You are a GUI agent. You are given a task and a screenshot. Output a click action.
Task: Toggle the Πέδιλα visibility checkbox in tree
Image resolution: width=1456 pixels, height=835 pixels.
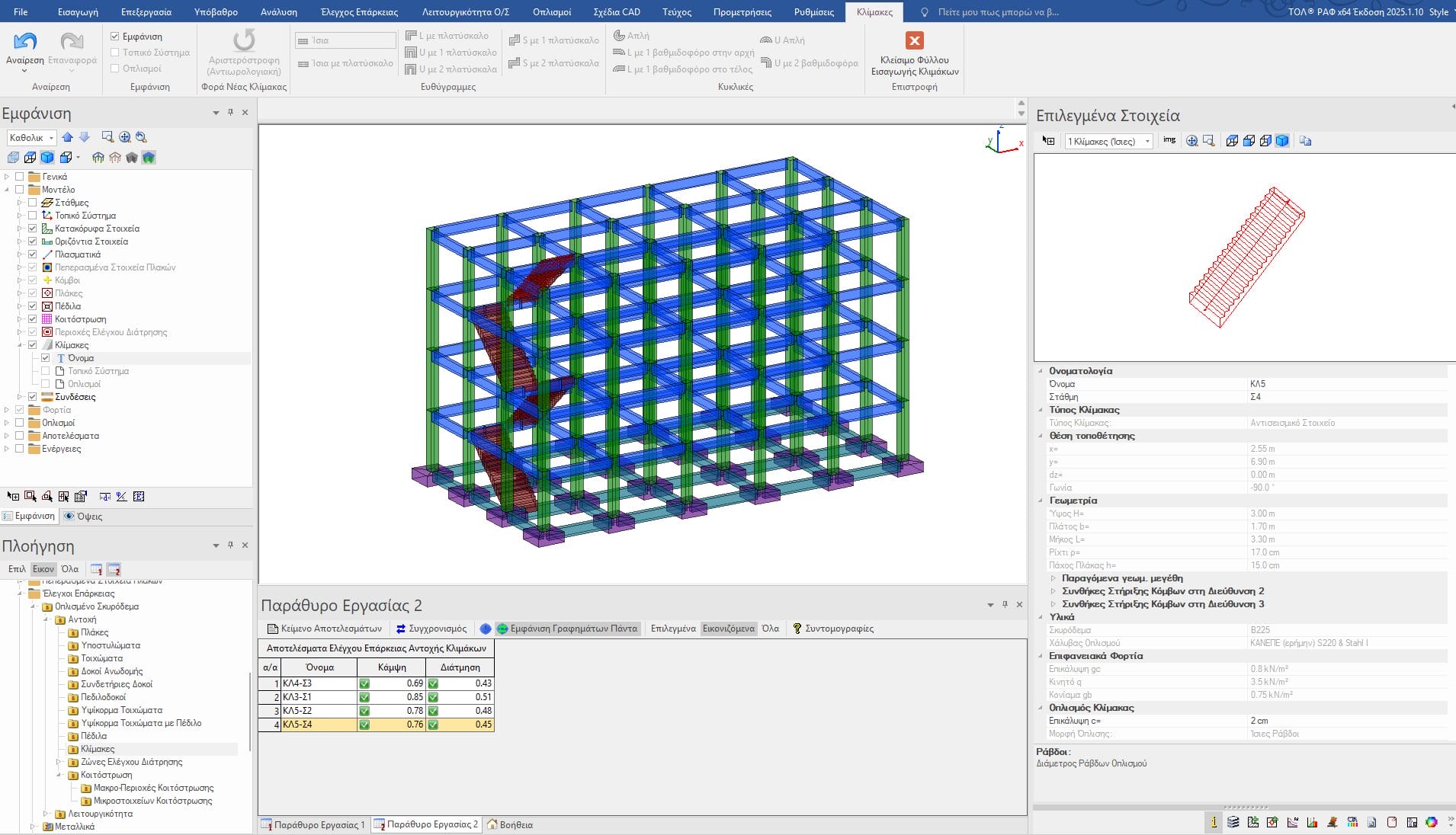click(33, 306)
